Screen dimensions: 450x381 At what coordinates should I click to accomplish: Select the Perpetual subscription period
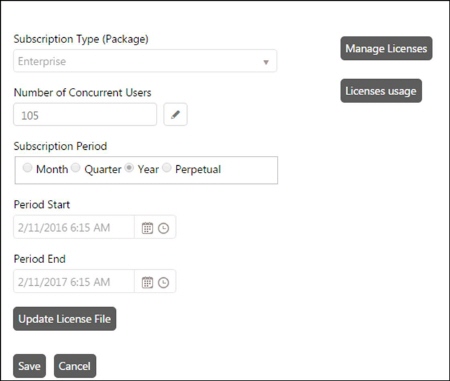click(x=167, y=168)
